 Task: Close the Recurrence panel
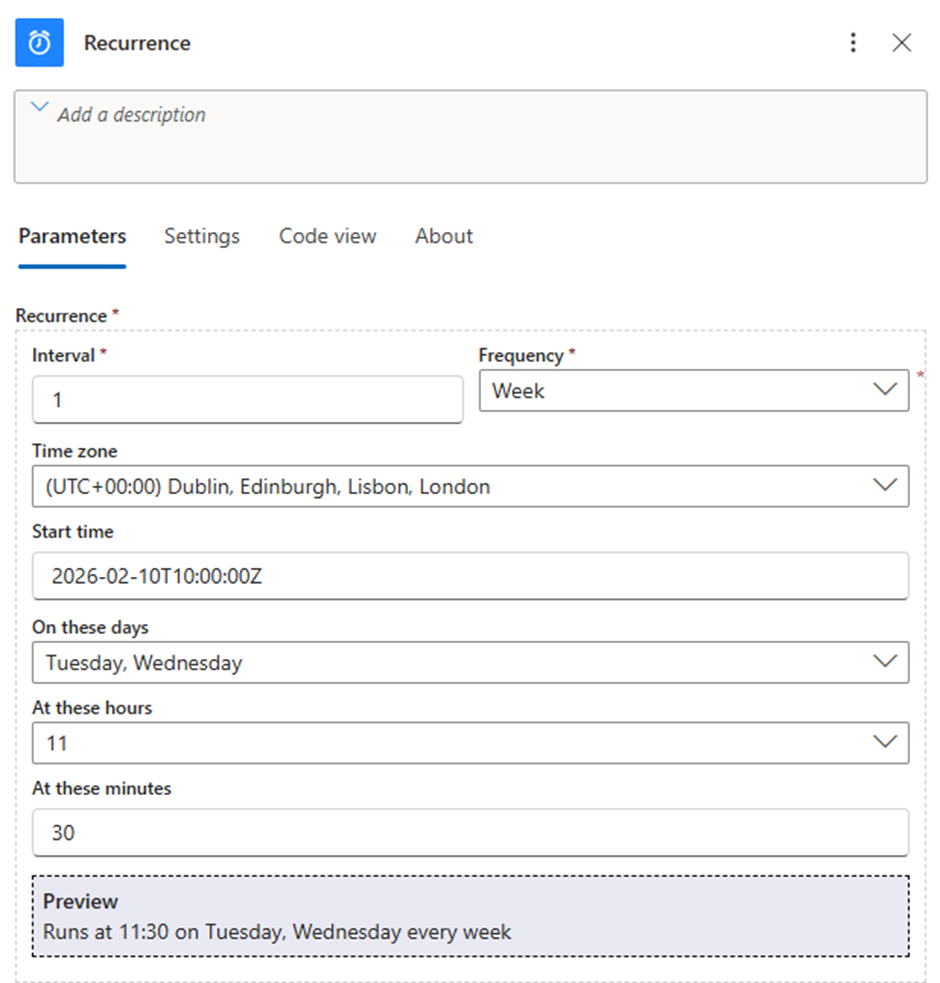click(901, 43)
